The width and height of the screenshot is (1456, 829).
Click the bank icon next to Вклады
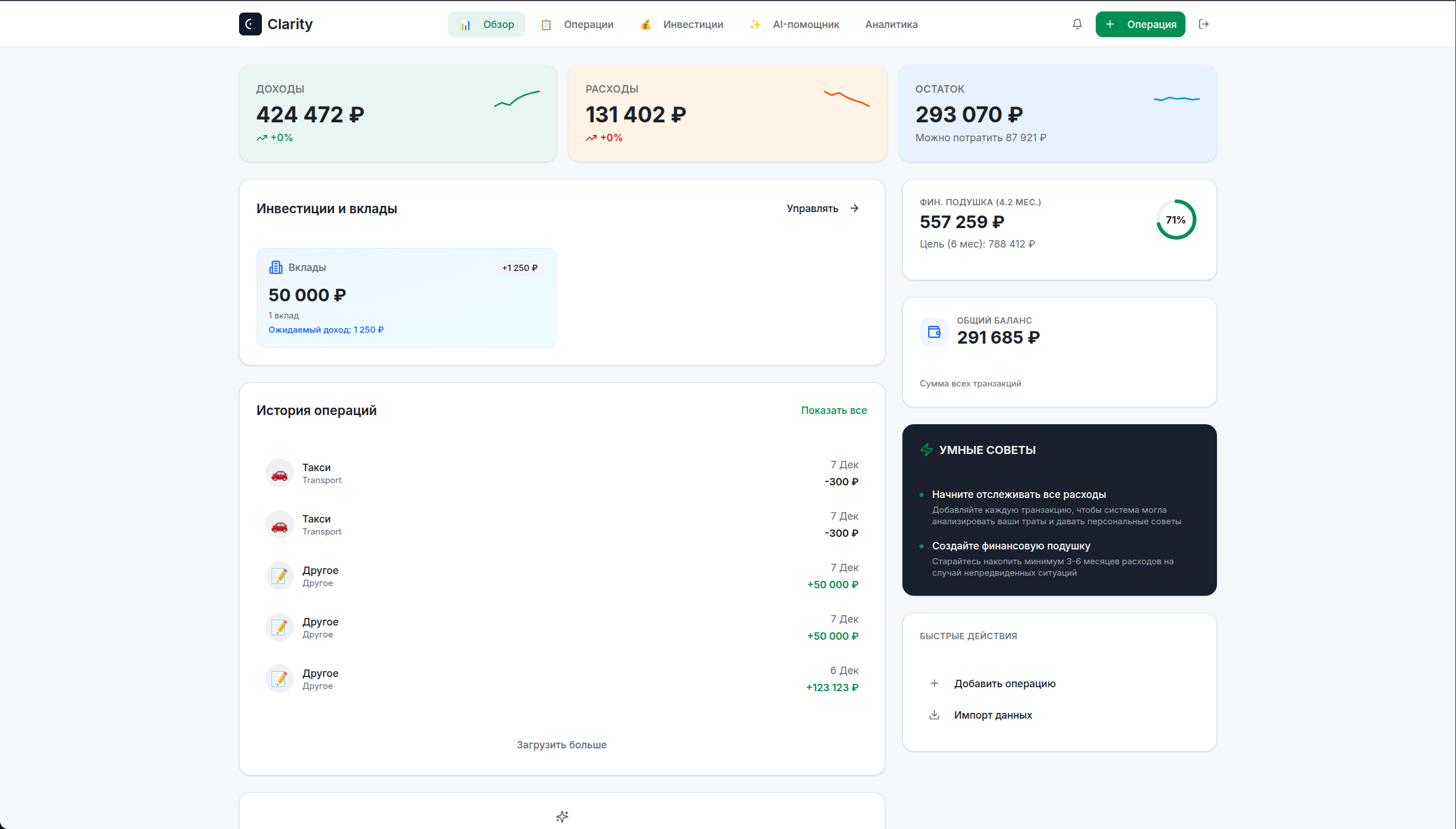[276, 266]
